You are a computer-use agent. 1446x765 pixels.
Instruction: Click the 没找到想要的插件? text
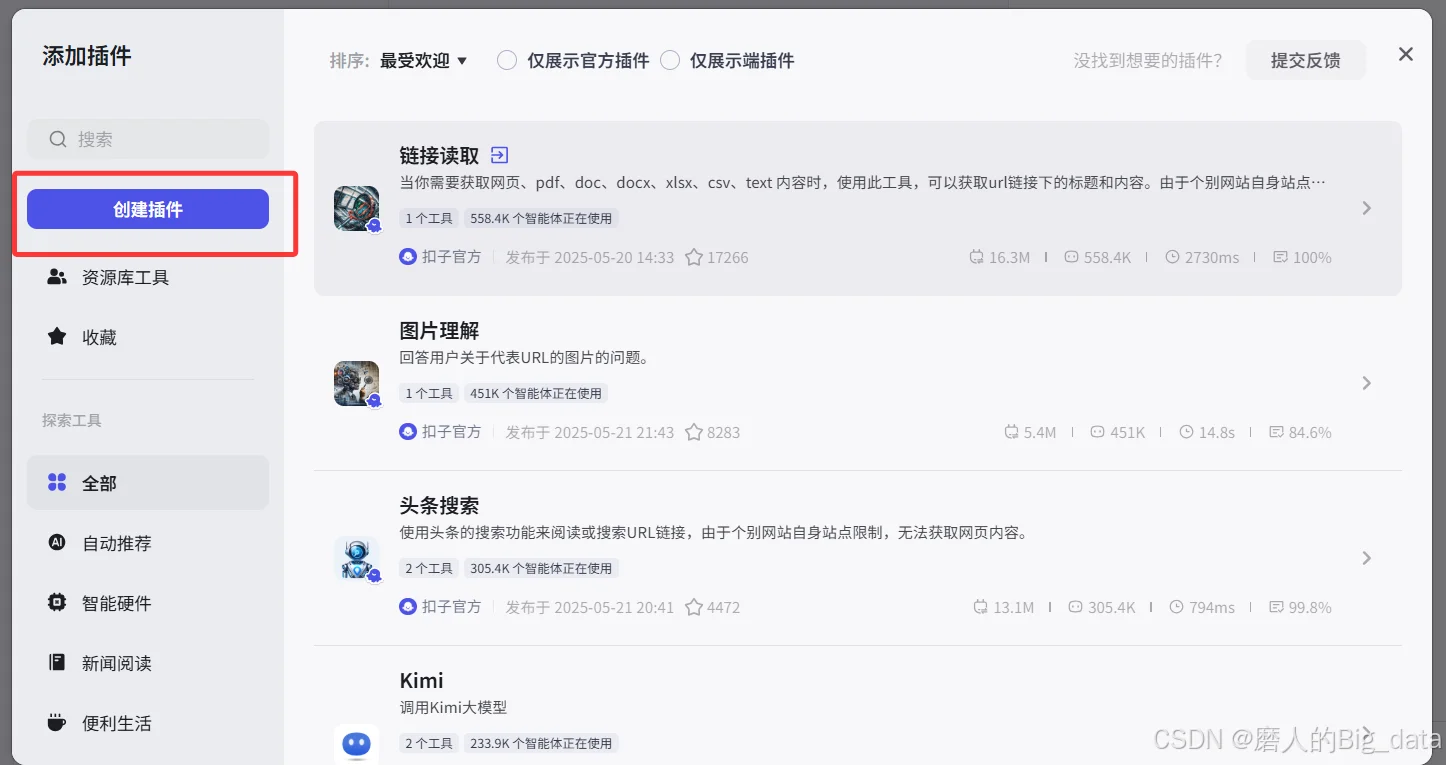coord(1148,60)
